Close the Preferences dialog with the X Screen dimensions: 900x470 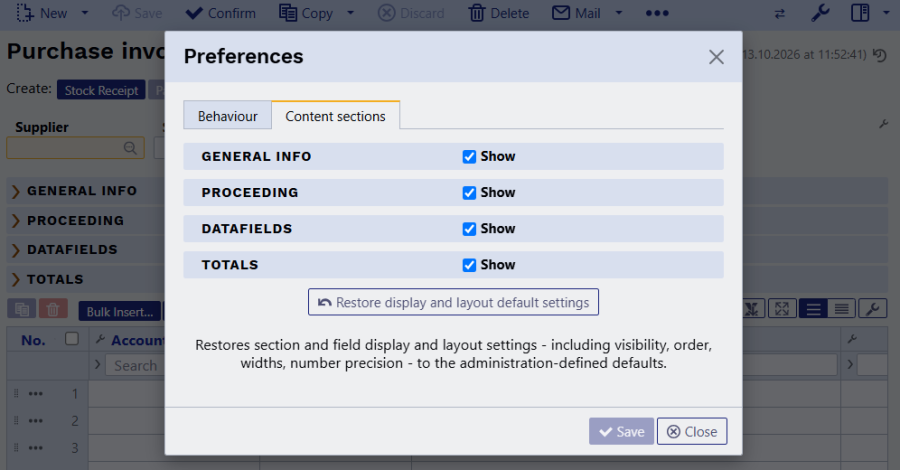click(716, 57)
